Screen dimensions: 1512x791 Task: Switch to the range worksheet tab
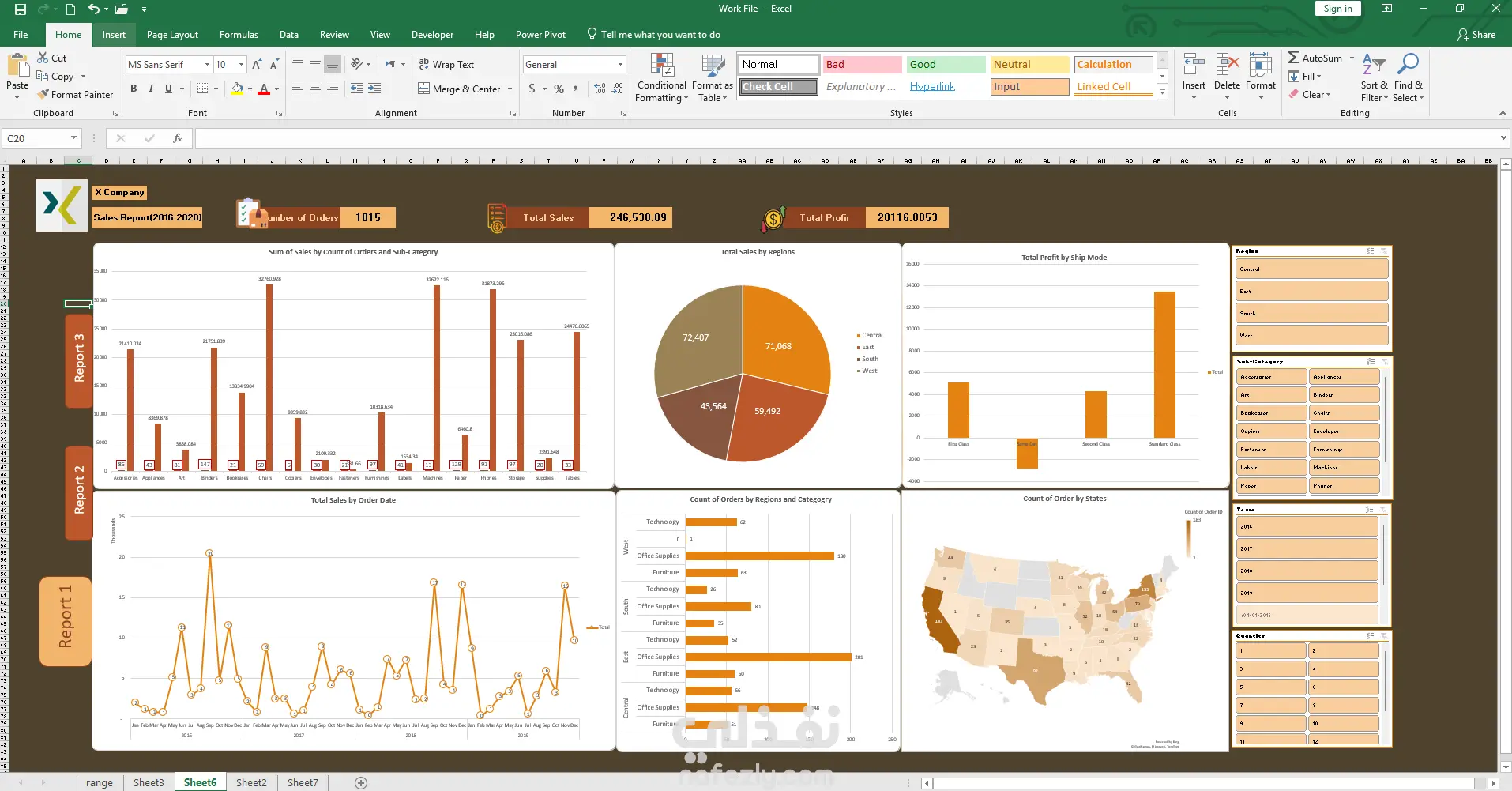(x=100, y=782)
